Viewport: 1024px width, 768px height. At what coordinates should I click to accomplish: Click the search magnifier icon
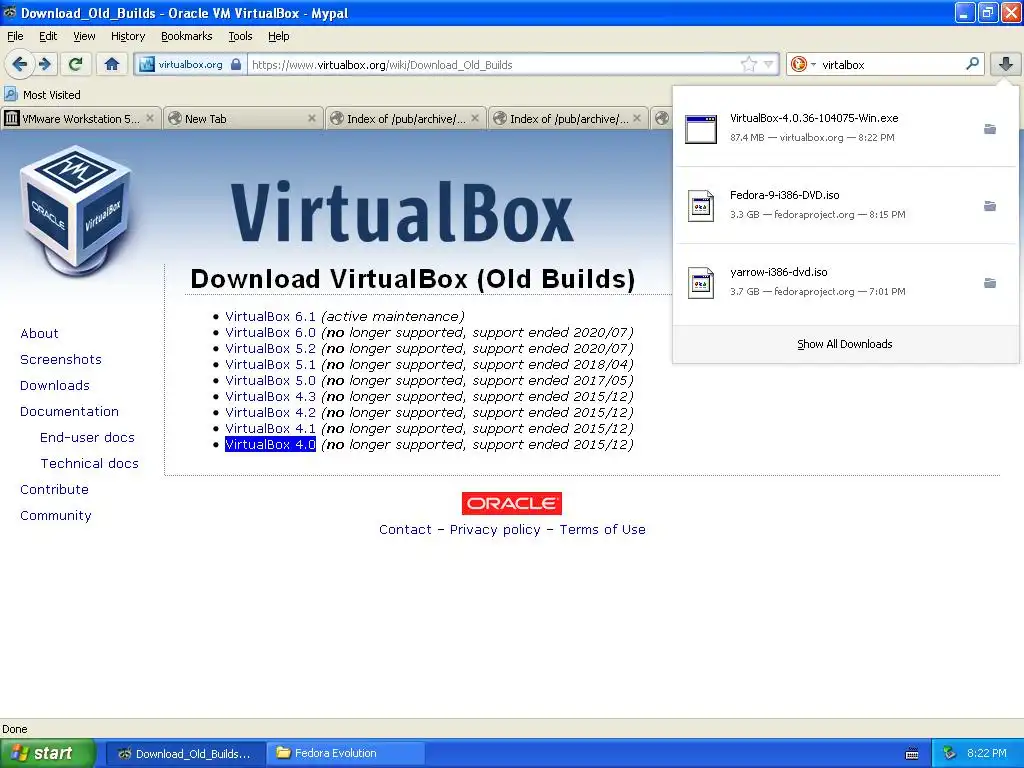[972, 64]
